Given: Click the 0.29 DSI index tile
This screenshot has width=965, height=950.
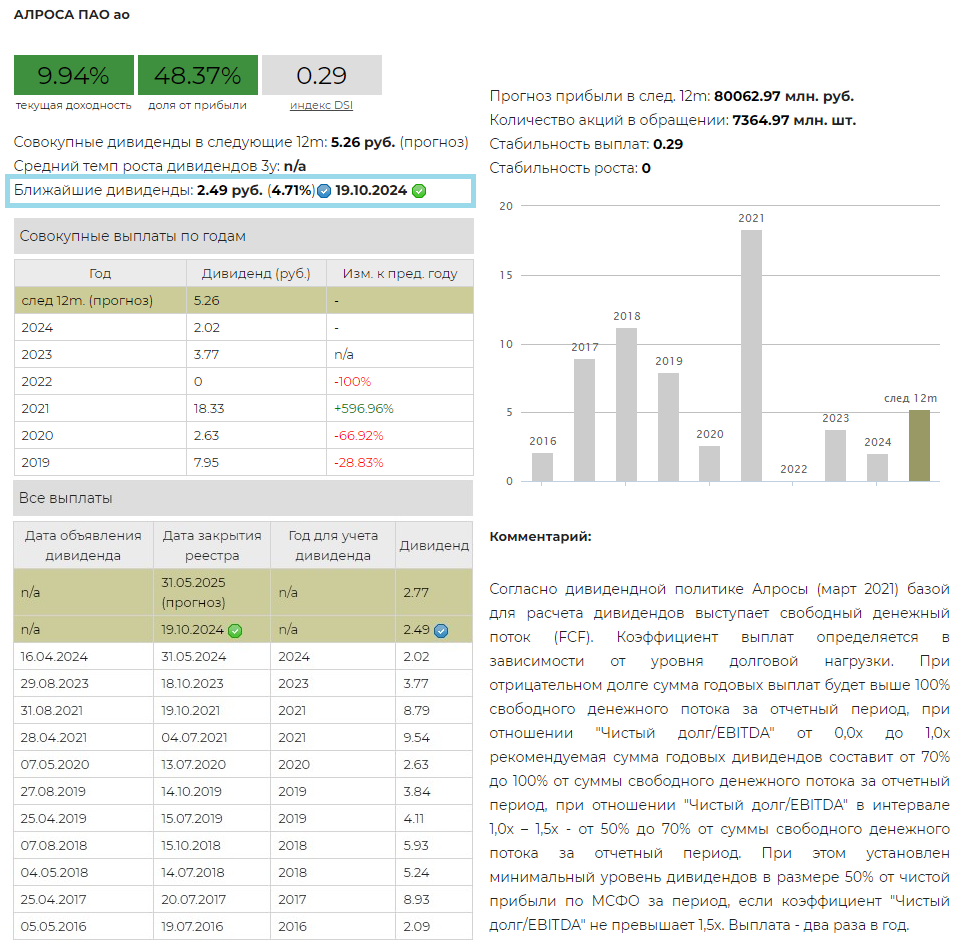Looking at the screenshot, I should 321,76.
